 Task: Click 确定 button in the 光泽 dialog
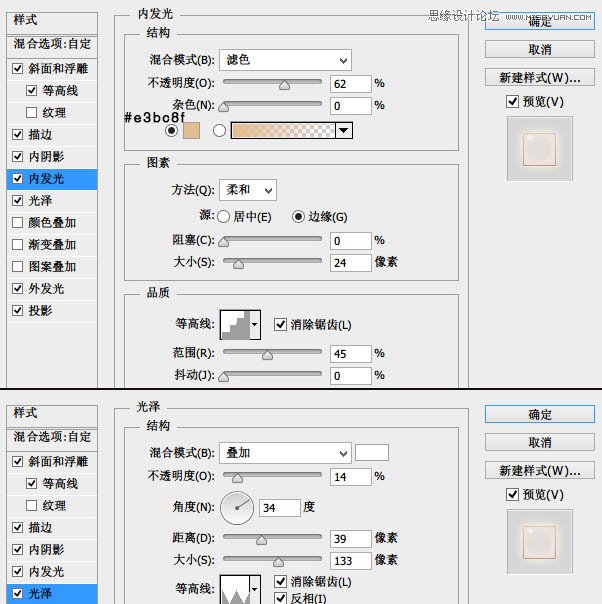pyautogui.click(x=540, y=414)
